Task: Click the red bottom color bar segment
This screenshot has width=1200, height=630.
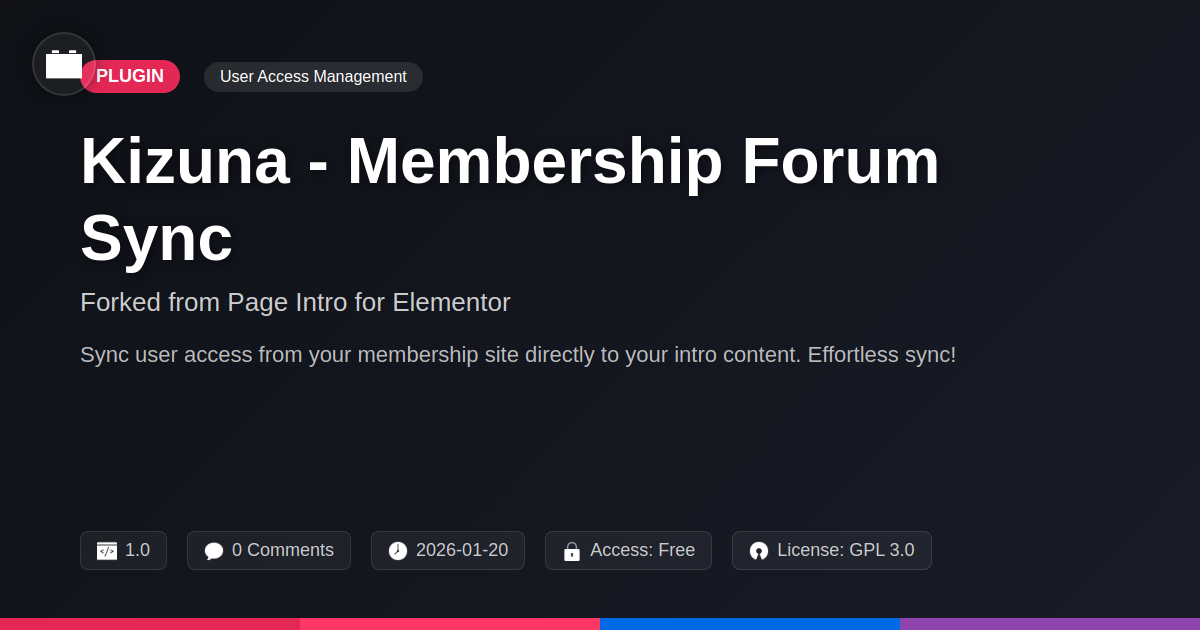Action: tap(150, 623)
